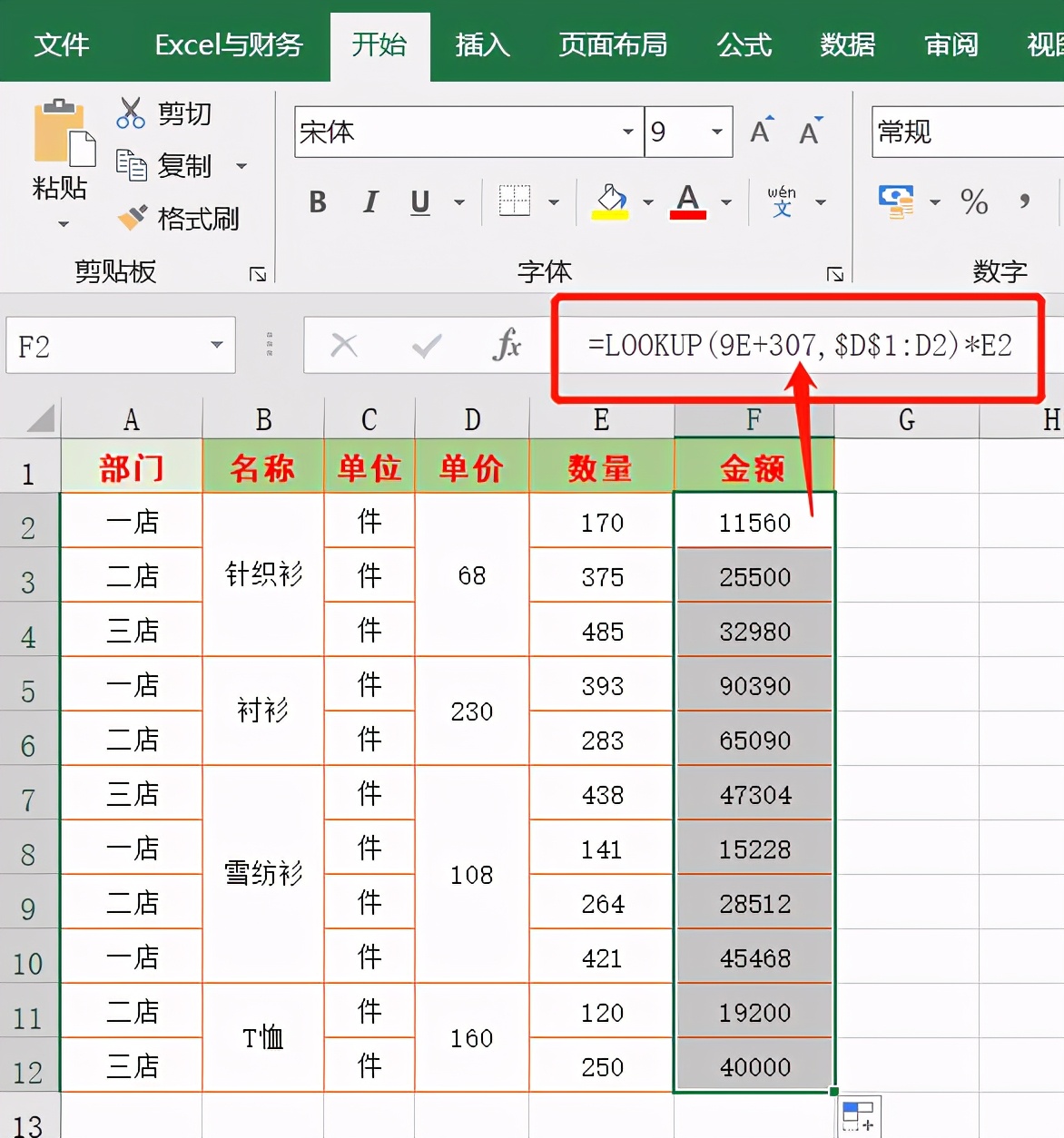Image resolution: width=1064 pixels, height=1138 pixels.
Task: Switch to the 插入 ribbon tab
Action: click(481, 45)
